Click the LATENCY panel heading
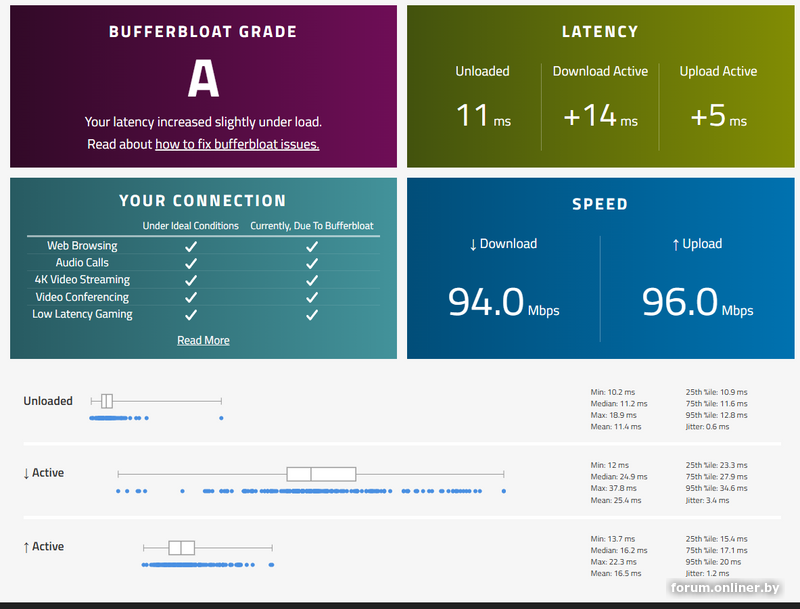 coord(600,32)
